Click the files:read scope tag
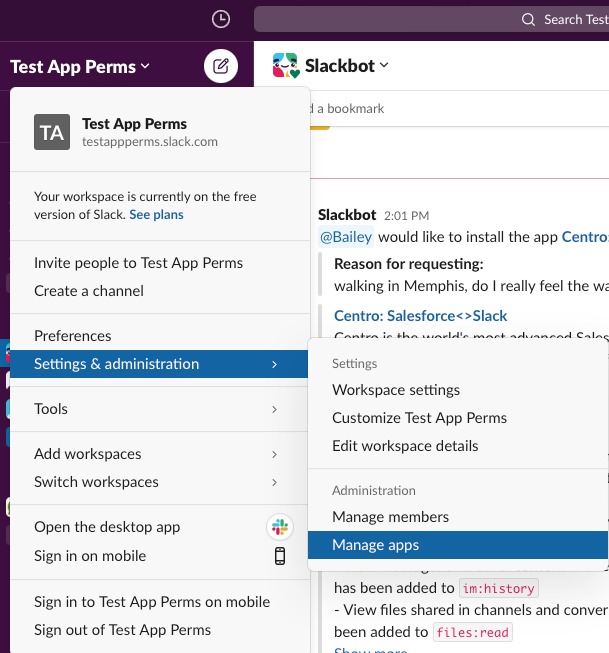Screen dimensions: 609x653 (x=472, y=632)
